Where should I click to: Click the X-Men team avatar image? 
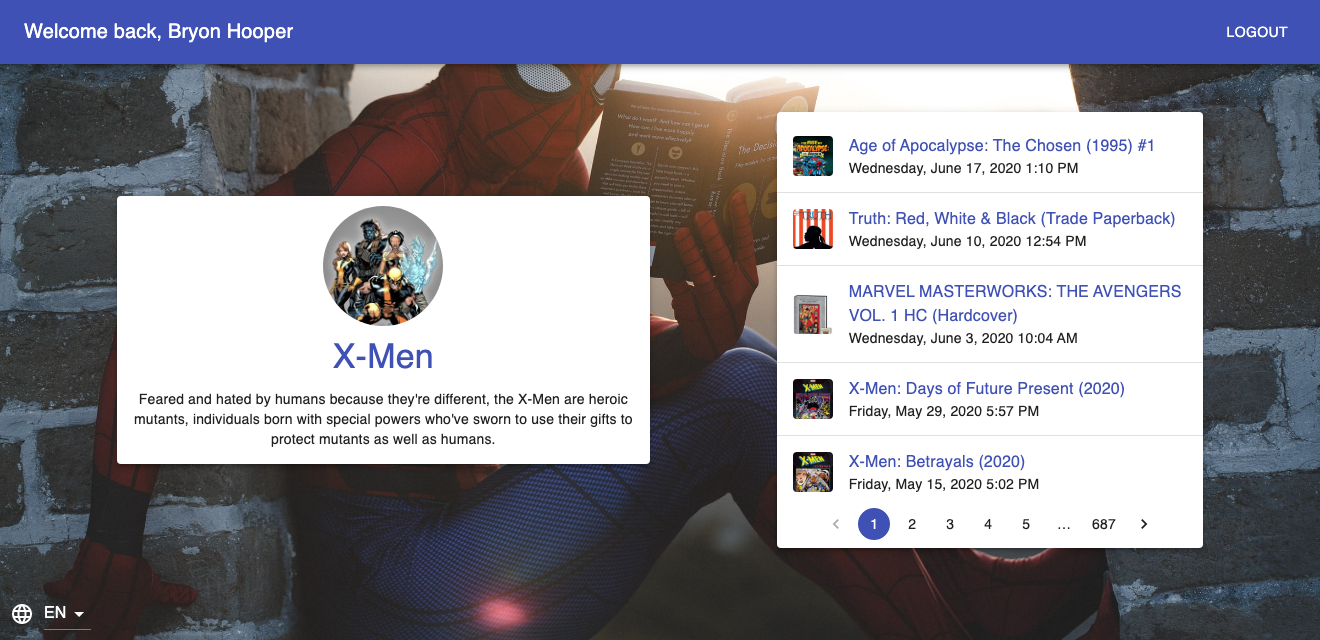pyautogui.click(x=383, y=265)
